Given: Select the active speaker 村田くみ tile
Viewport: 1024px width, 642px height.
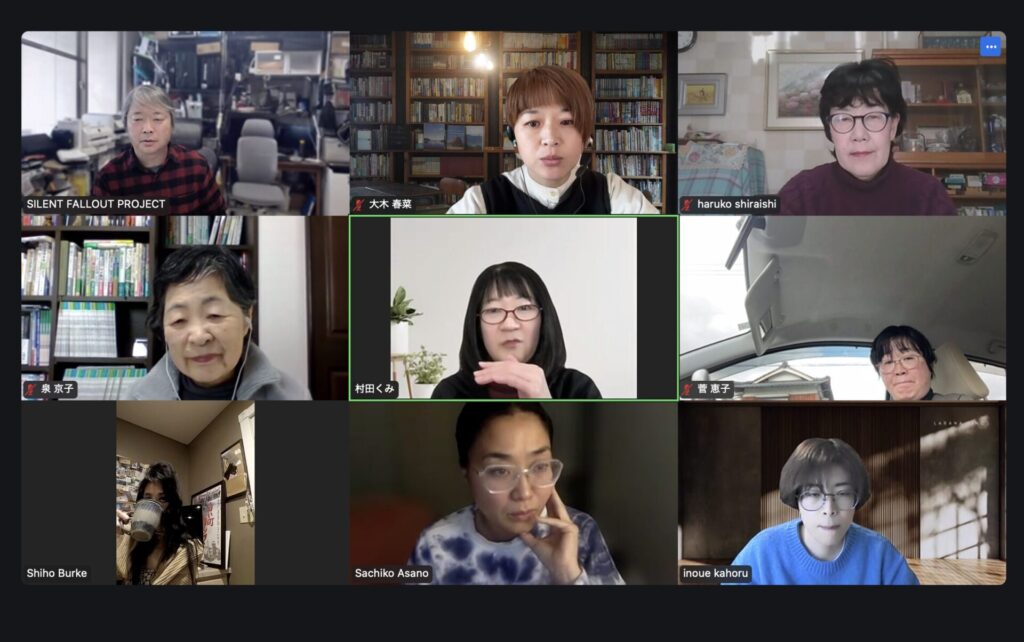Looking at the screenshot, I should (513, 308).
